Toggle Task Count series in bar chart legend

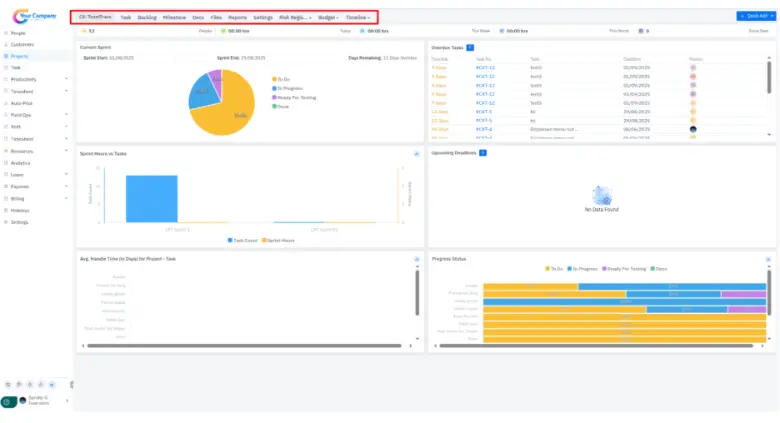245,240
